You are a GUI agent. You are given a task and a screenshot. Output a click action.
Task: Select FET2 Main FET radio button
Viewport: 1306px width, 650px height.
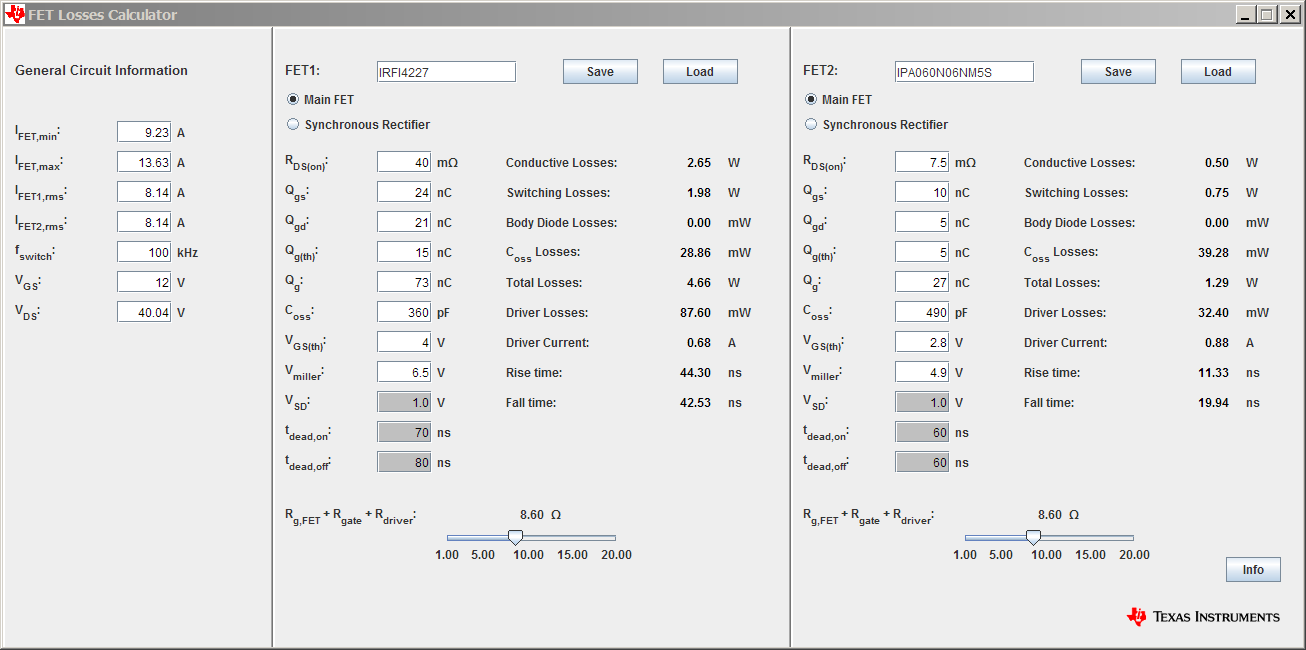(811, 100)
